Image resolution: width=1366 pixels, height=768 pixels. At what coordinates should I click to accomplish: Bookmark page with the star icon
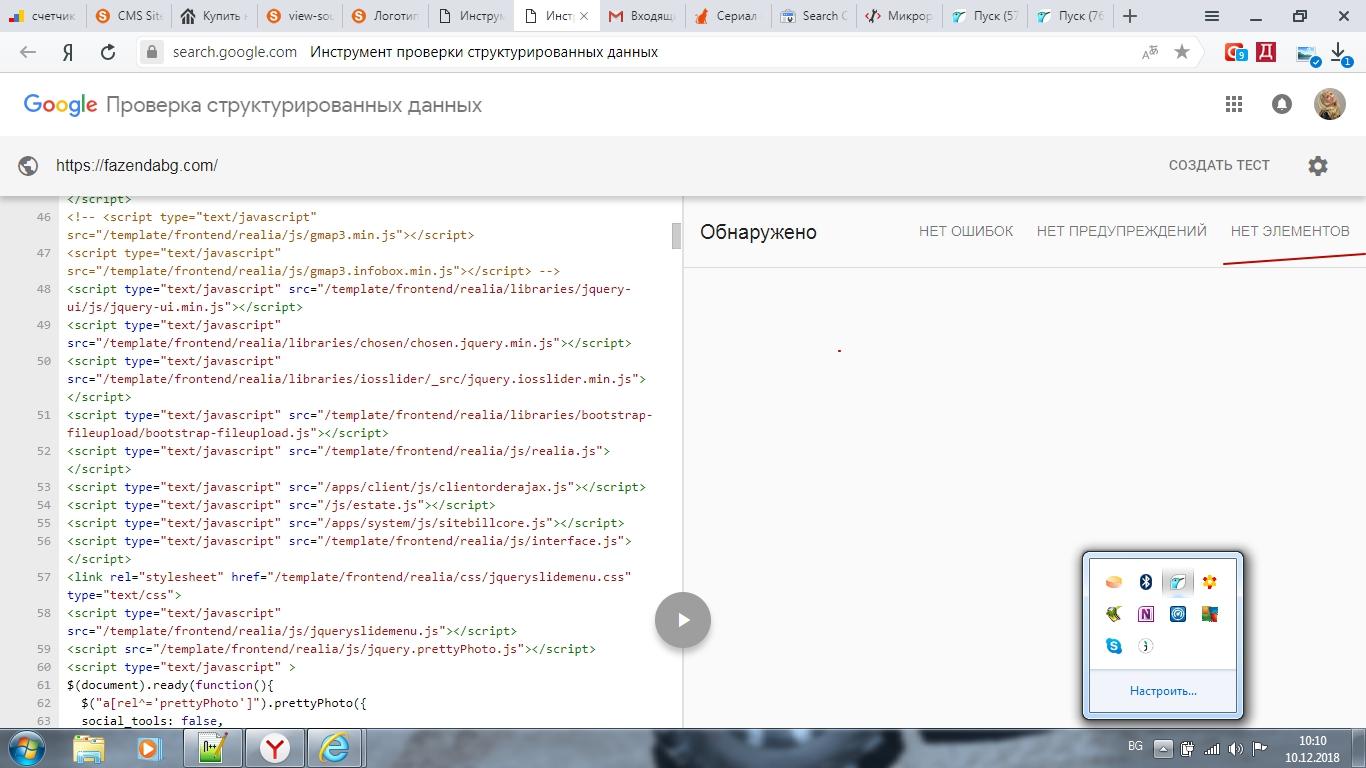1182,52
